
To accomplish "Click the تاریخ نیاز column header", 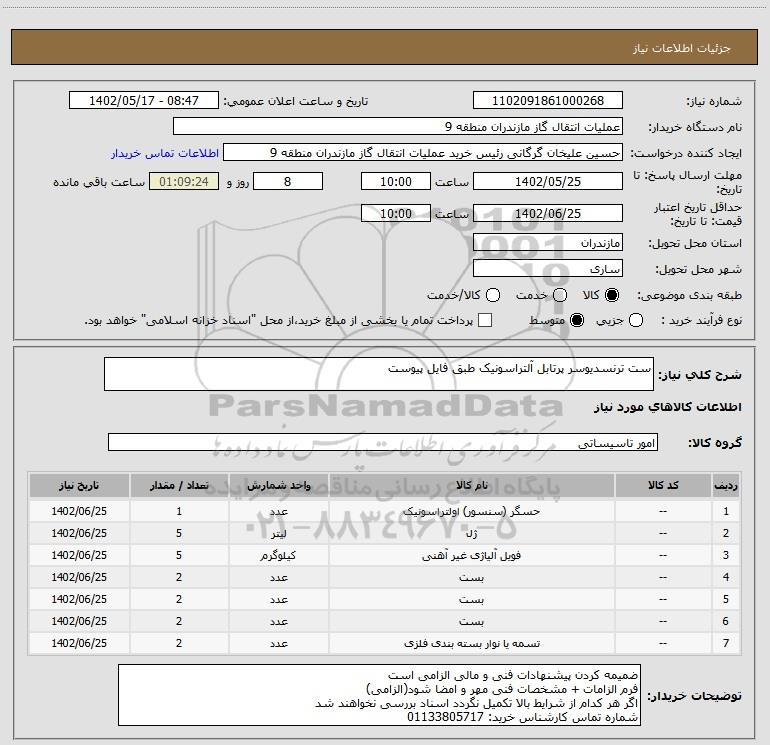I will pos(79,485).
